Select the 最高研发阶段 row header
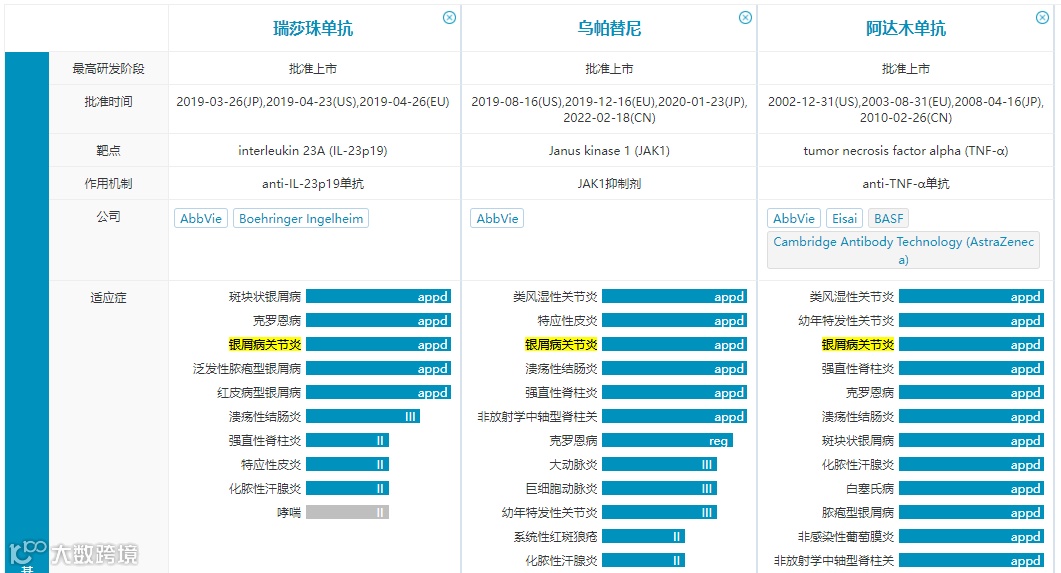The width and height of the screenshot is (1061, 573). [108, 68]
